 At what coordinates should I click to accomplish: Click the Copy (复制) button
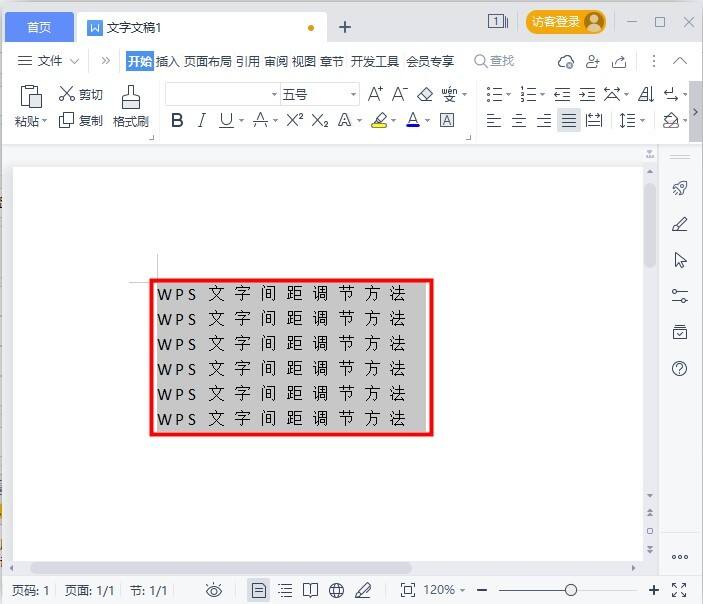tap(81, 120)
